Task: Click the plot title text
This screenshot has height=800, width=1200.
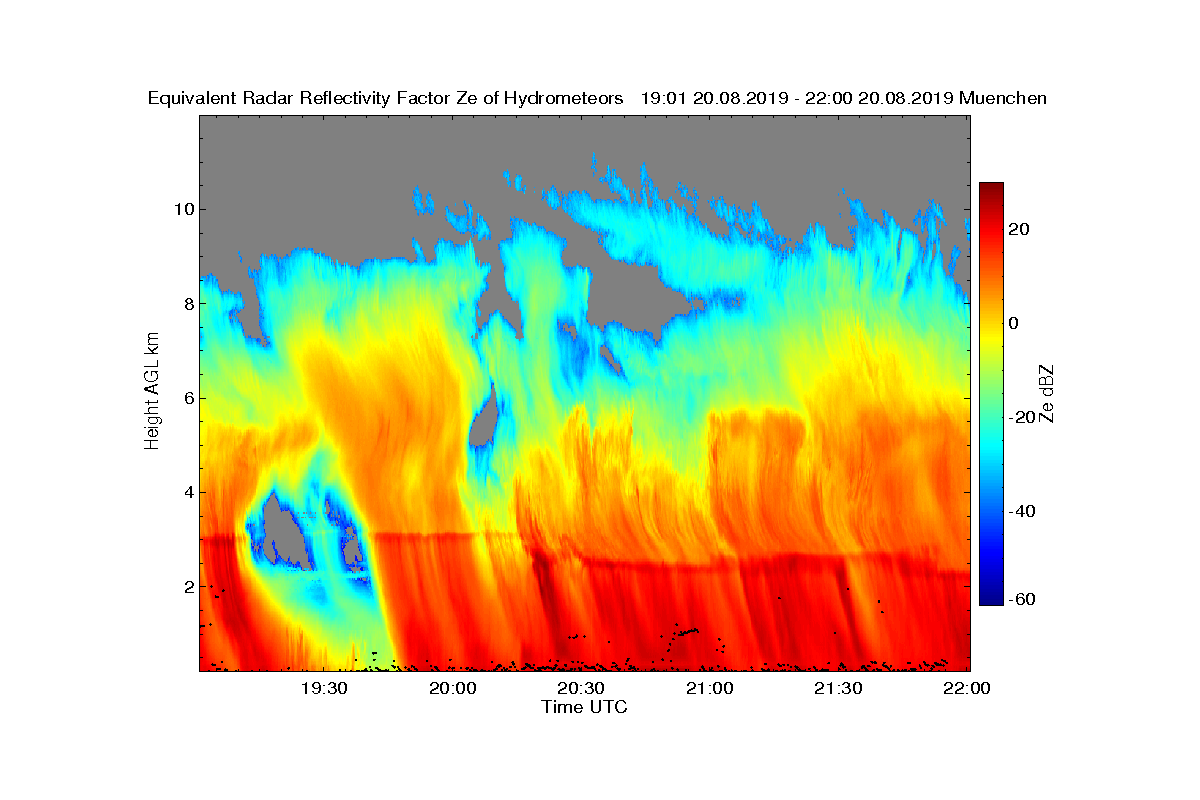Action: tap(597, 98)
